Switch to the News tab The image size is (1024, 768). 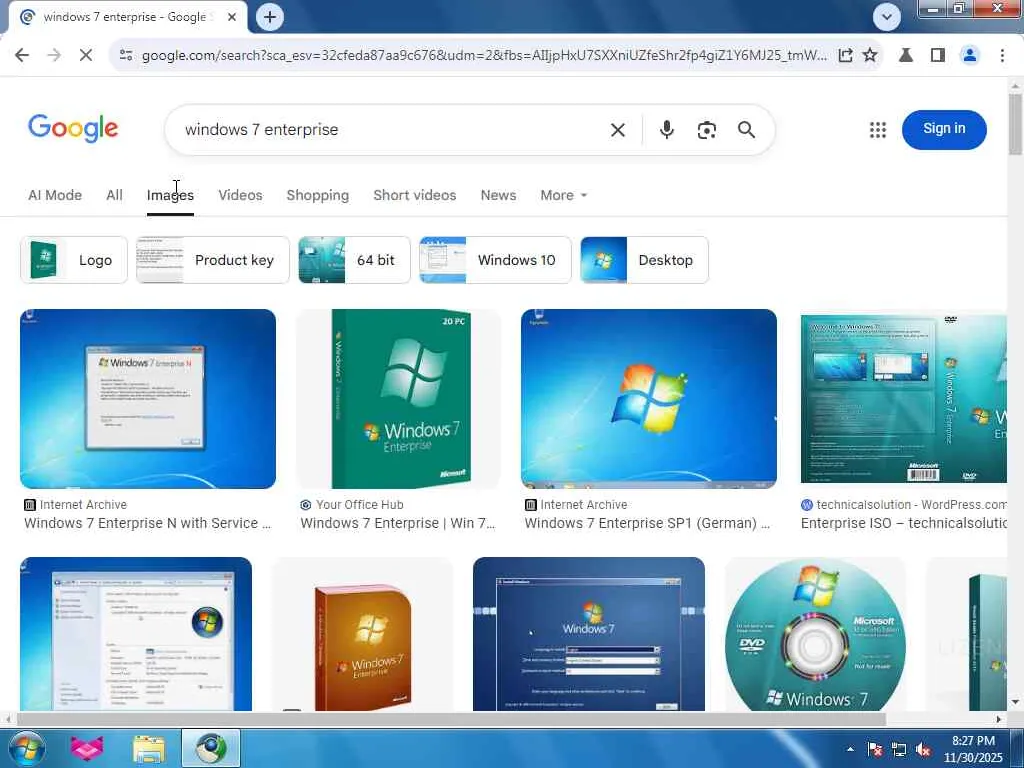[498, 195]
